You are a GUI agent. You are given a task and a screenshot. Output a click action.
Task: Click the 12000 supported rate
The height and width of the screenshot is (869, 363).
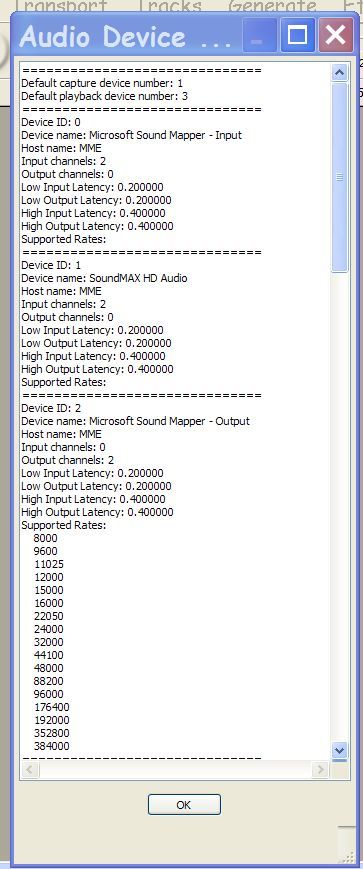(49, 577)
